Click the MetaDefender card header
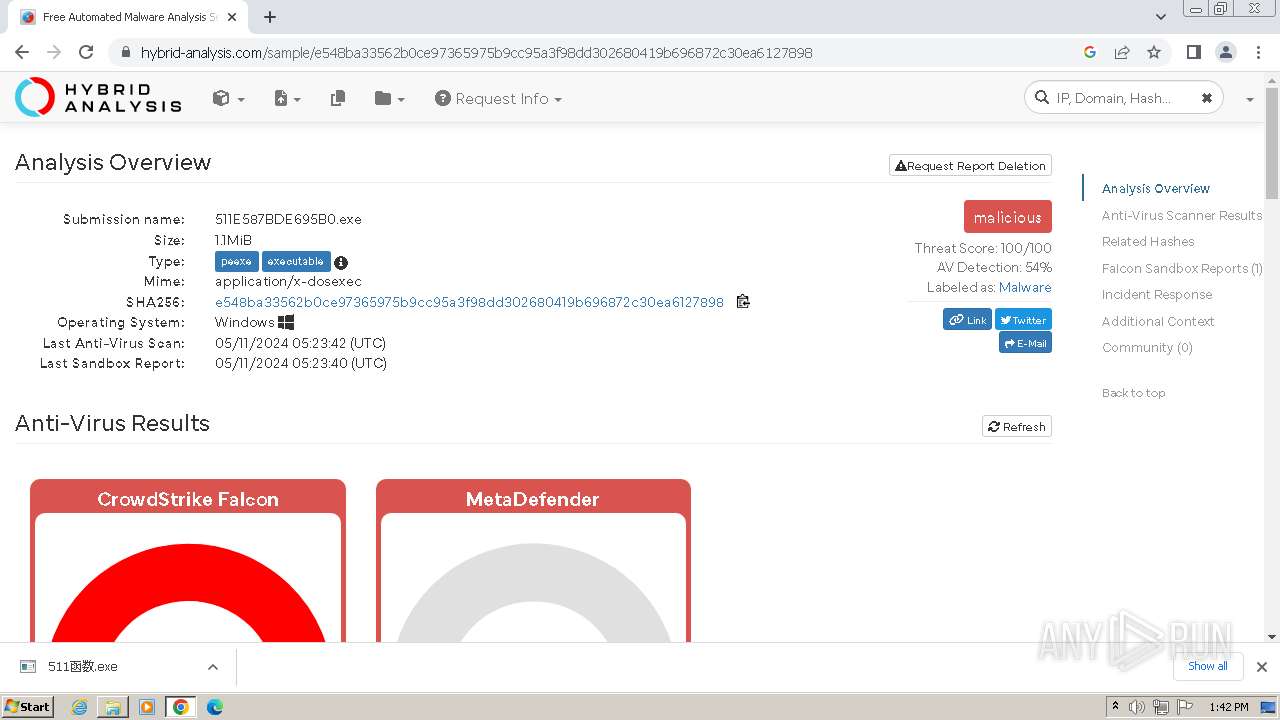Image resolution: width=1280 pixels, height=720 pixels. [533, 499]
